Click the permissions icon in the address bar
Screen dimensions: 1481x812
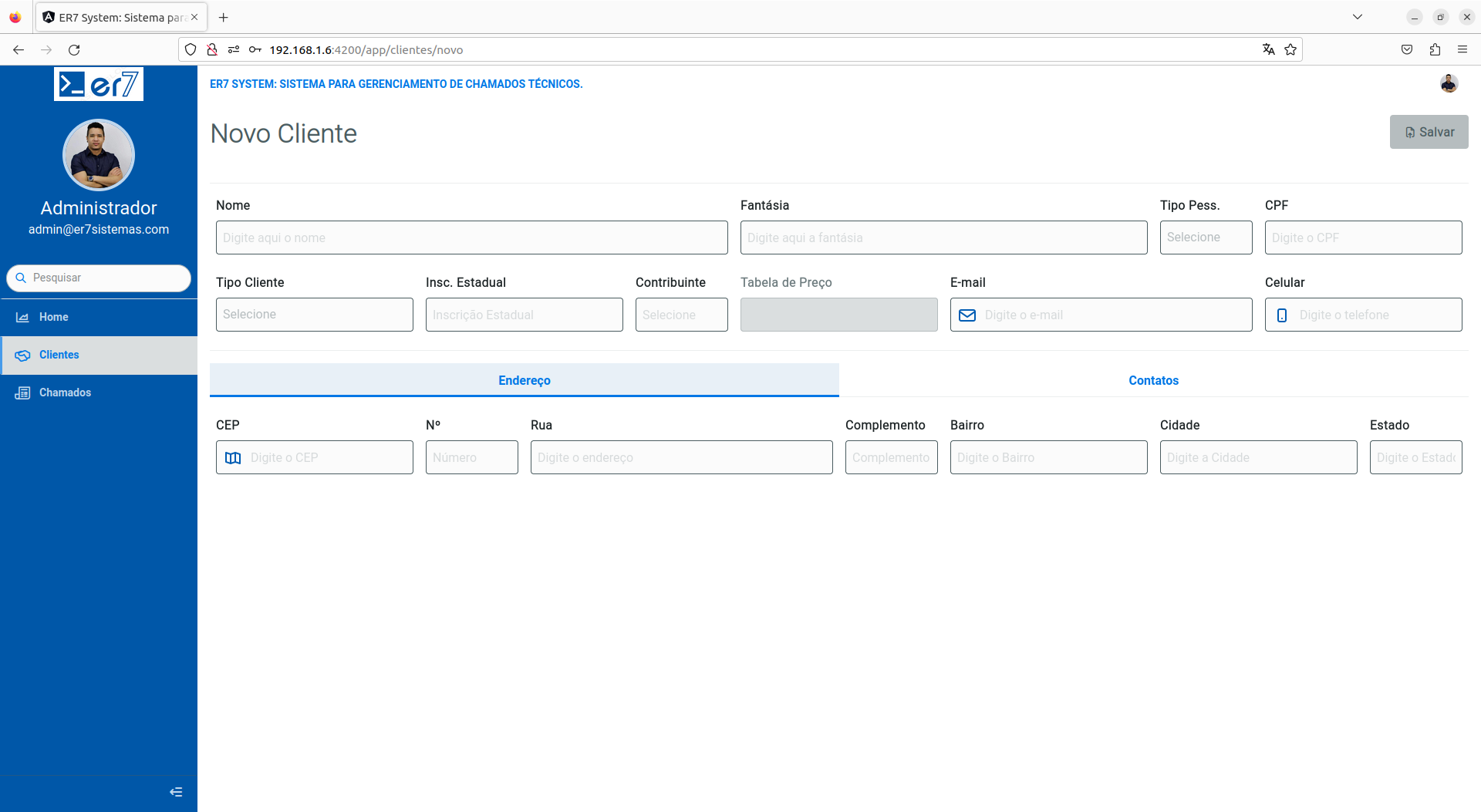point(234,49)
